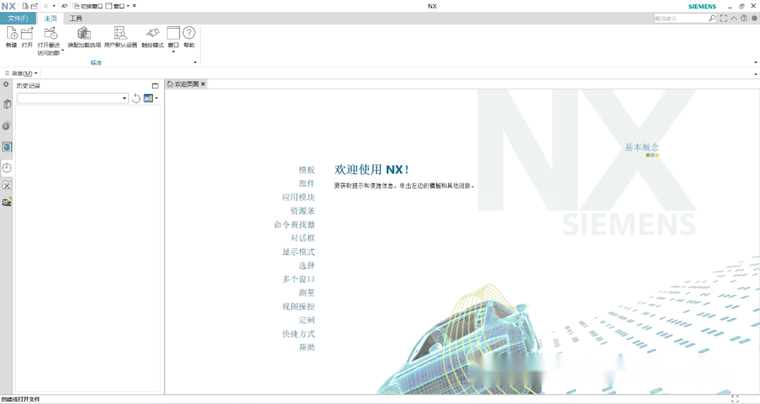Viewport: 760px width, 404px height.
Task: Click the 新建 (New) file icon
Action: tap(11, 35)
